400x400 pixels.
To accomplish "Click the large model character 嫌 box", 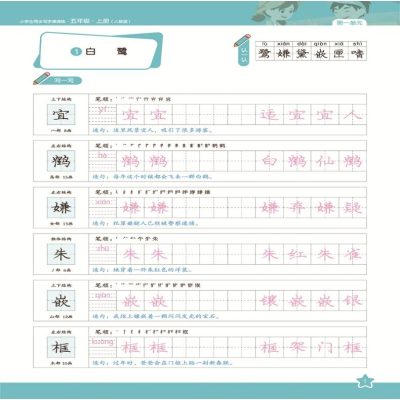I will 61,208.
